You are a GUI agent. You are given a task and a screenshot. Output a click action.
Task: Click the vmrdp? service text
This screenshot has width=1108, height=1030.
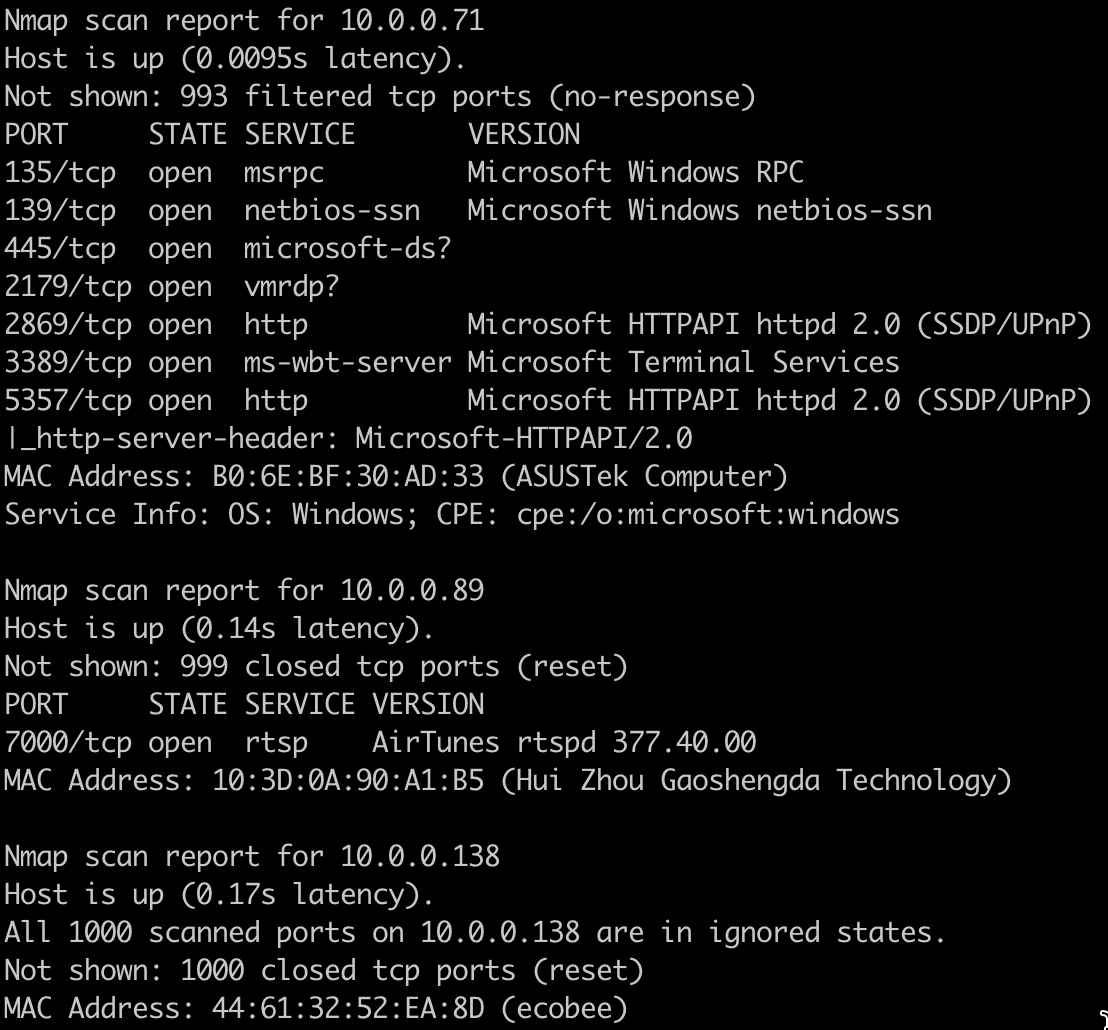(291, 287)
